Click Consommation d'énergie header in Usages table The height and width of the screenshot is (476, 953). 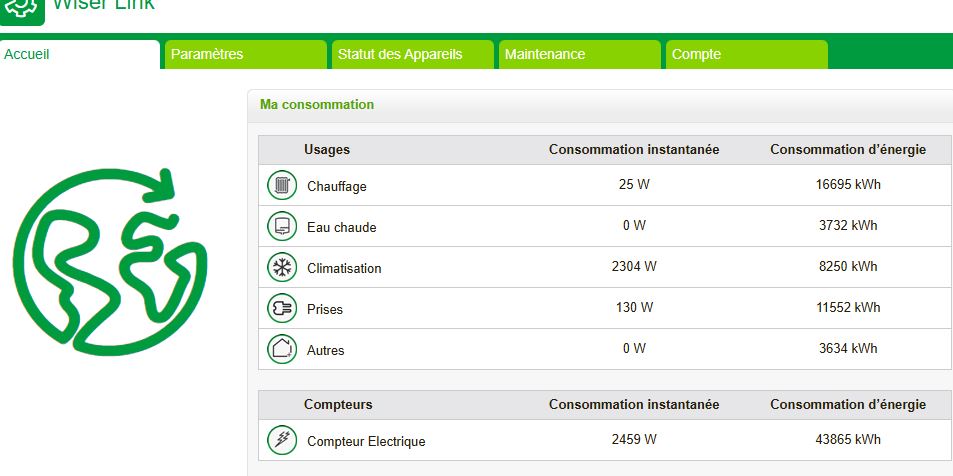(848, 150)
